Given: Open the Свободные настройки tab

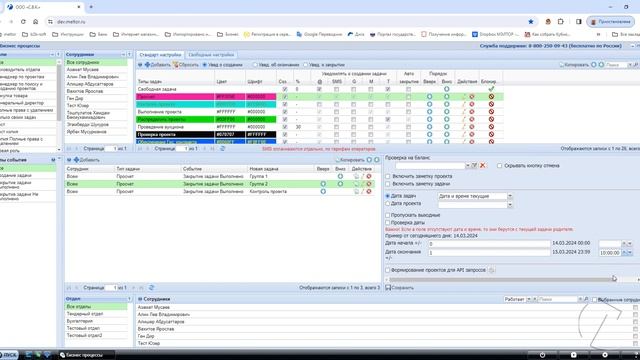Looking at the screenshot, I should click(x=211, y=55).
